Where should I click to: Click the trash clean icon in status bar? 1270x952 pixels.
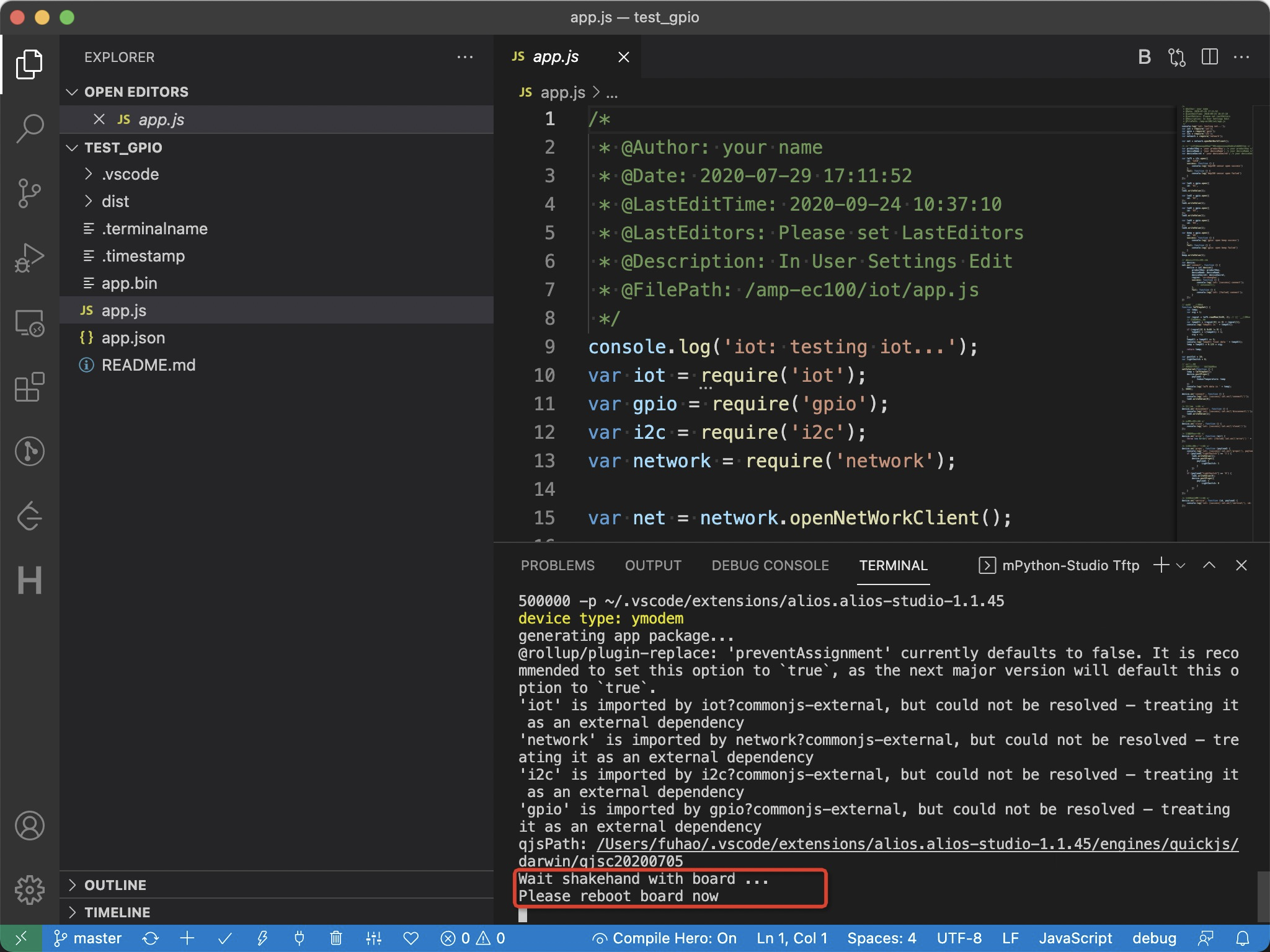coord(336,938)
